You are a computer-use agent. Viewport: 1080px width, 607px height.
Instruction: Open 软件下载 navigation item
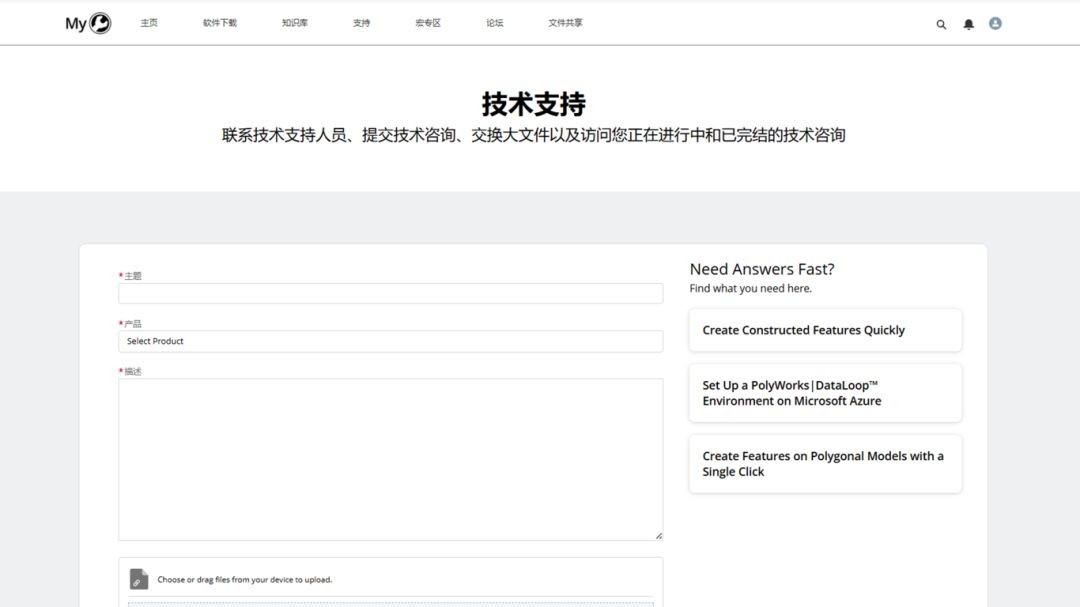pos(220,23)
